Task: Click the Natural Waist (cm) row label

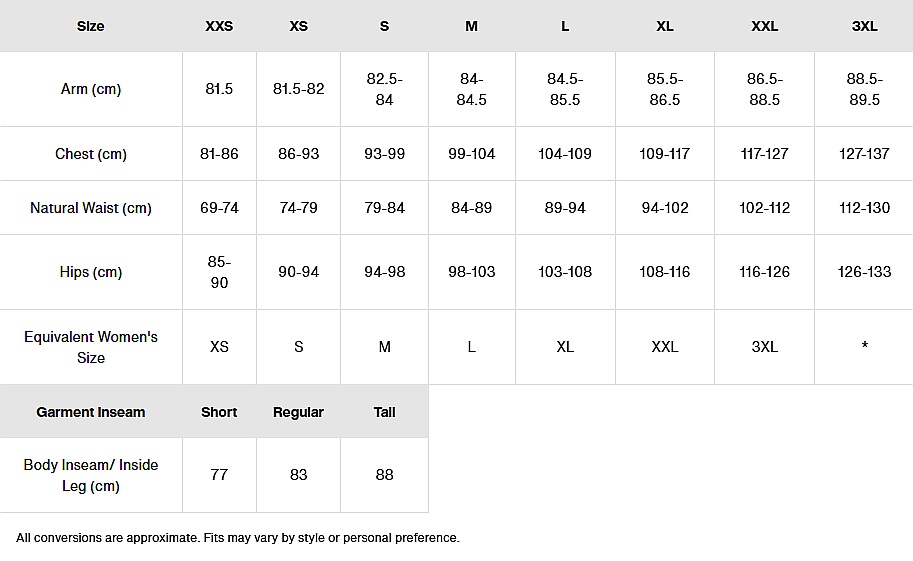Action: [91, 208]
